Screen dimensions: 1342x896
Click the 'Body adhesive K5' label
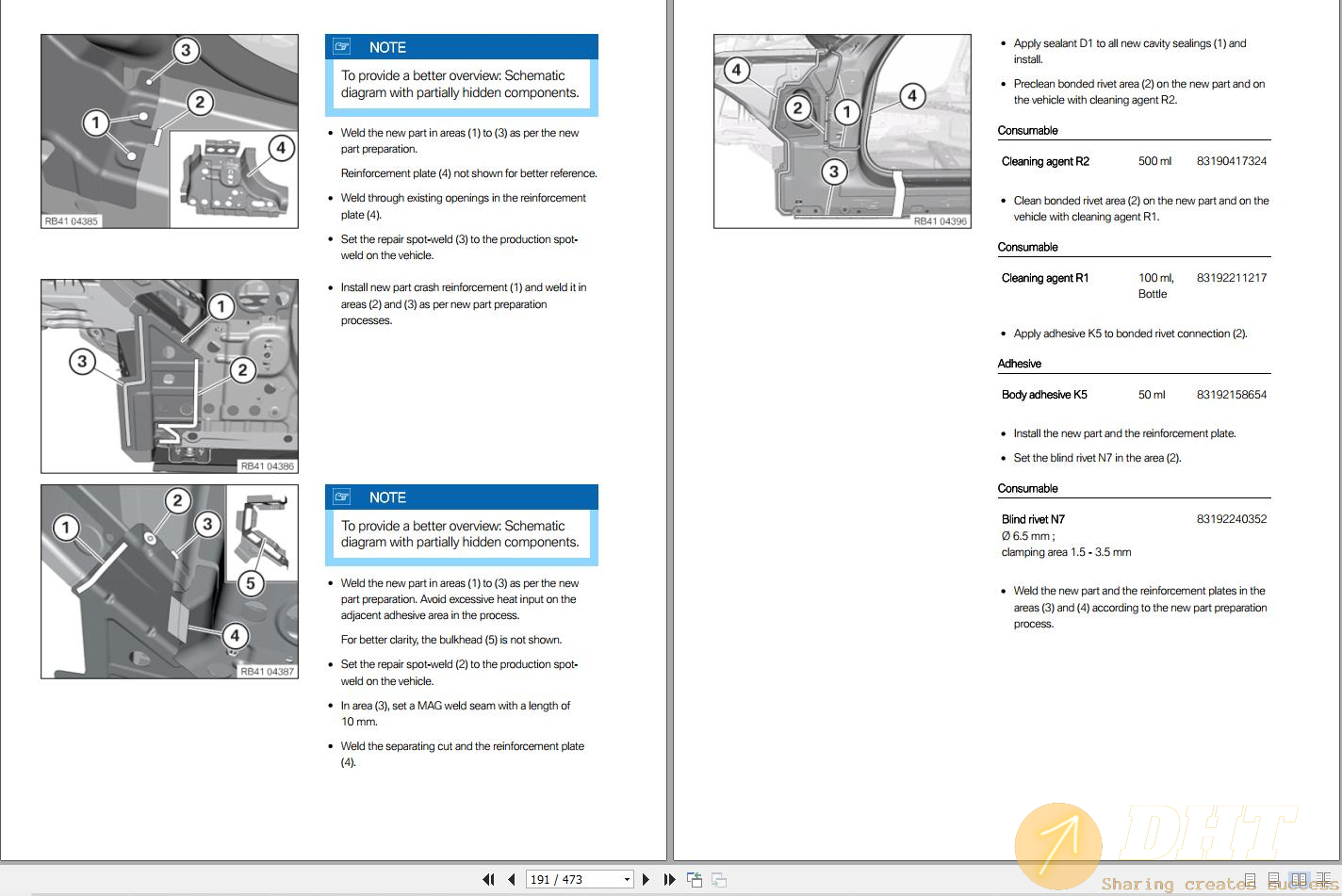(x=1044, y=395)
